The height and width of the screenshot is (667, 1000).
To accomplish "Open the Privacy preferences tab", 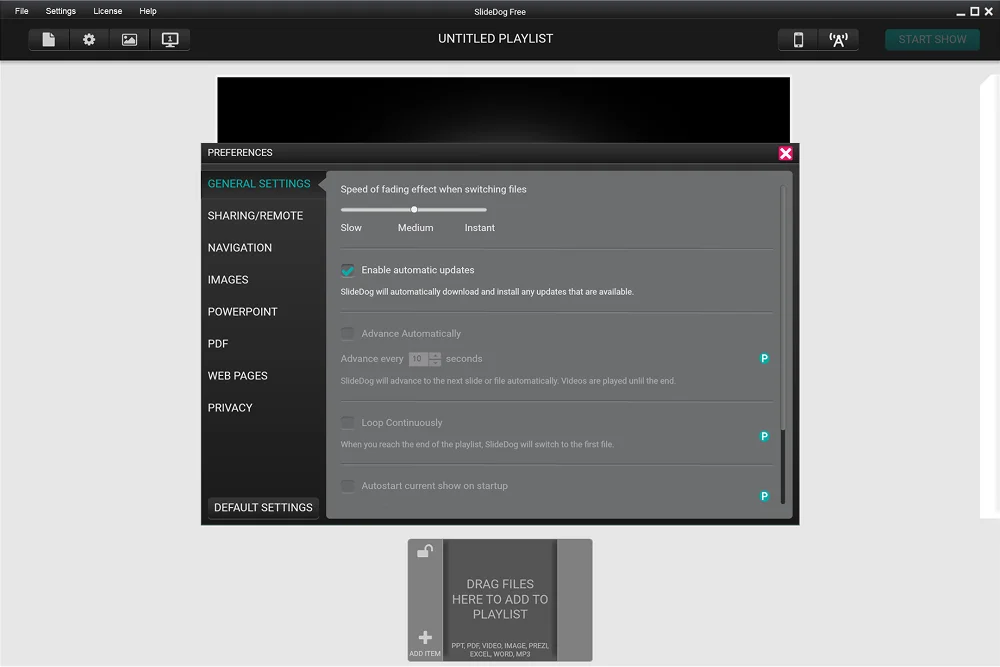I will [230, 407].
